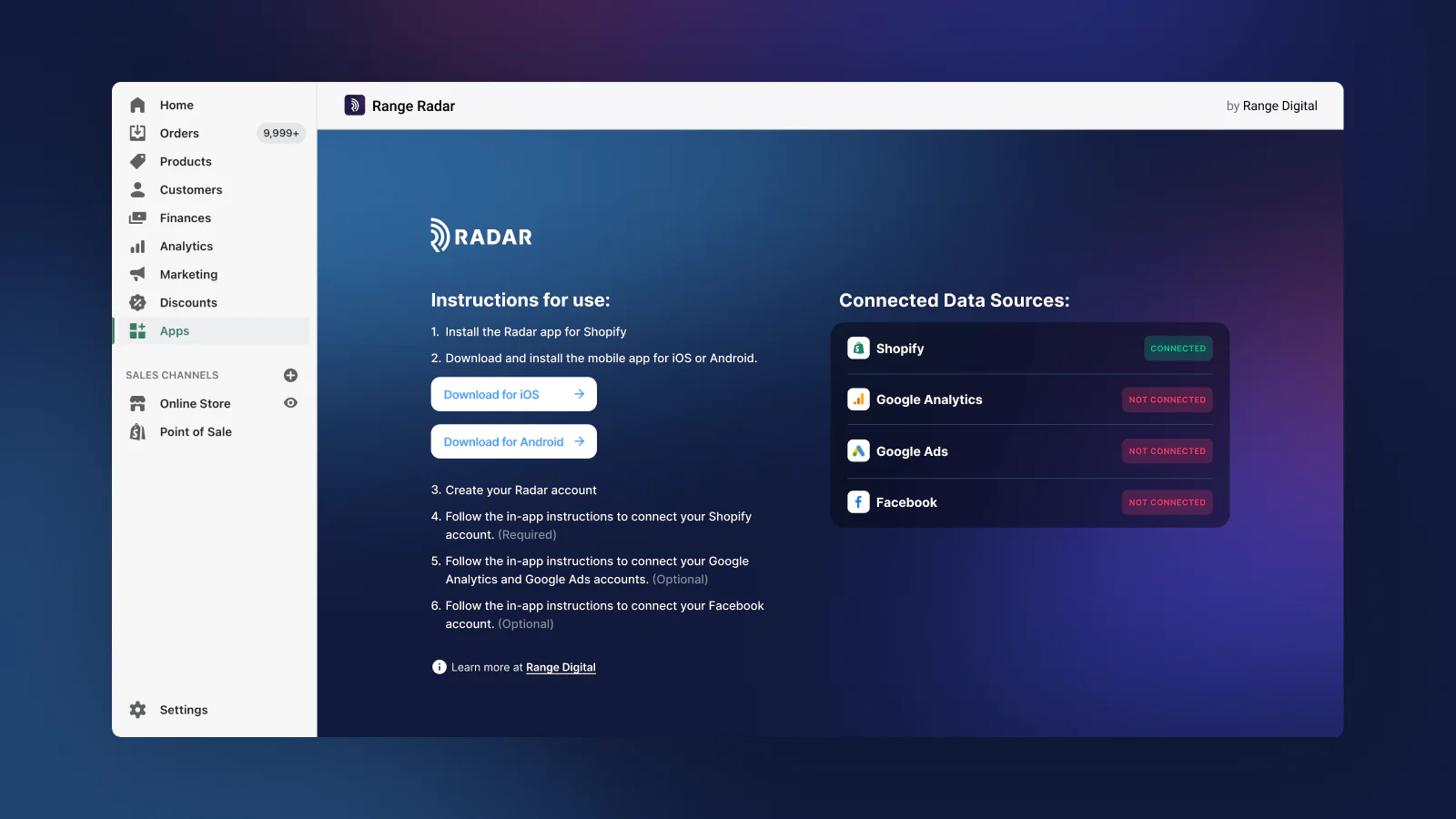1456x819 pixels.
Task: Click the Facebook source icon
Action: point(858,502)
